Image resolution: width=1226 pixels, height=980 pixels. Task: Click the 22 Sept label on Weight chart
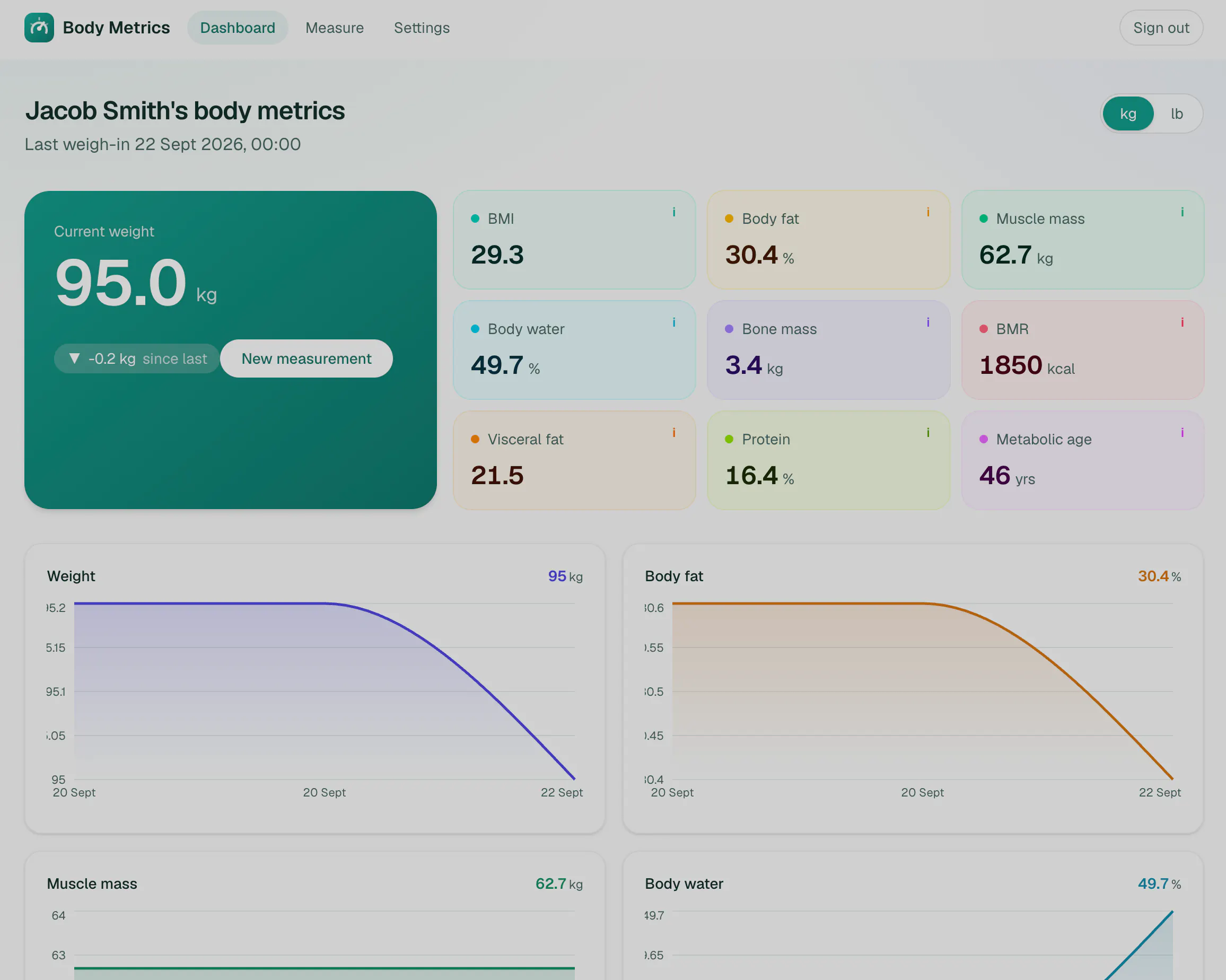click(562, 792)
